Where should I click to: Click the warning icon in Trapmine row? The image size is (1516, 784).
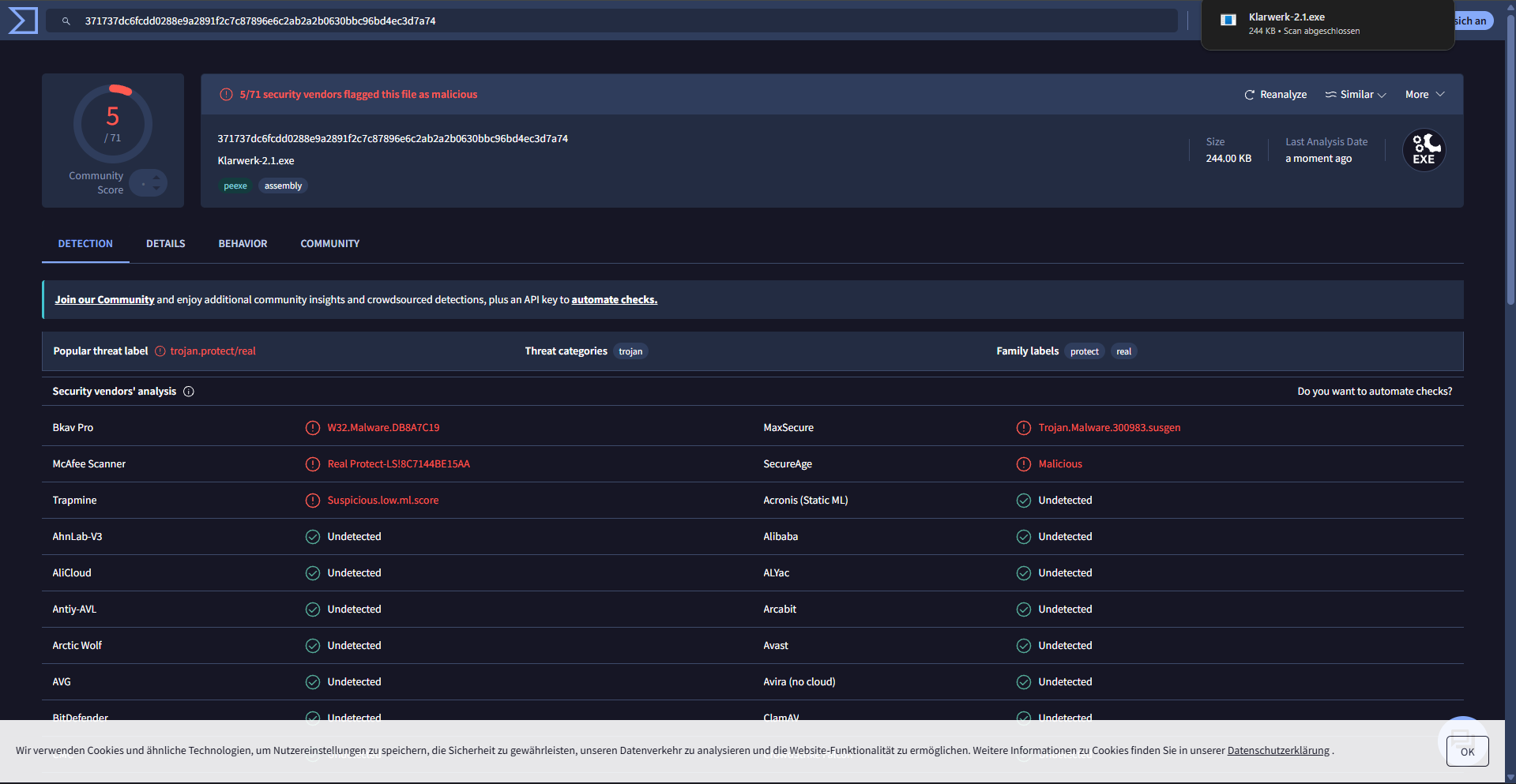(313, 501)
